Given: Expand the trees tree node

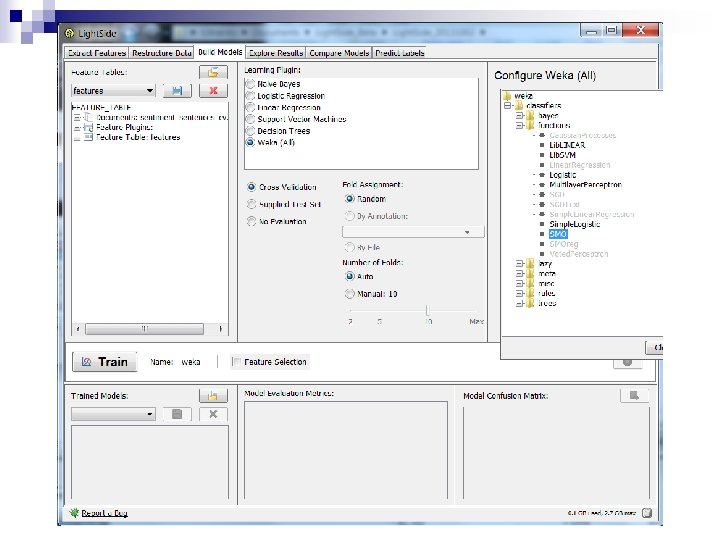Looking at the screenshot, I should click(x=519, y=304).
